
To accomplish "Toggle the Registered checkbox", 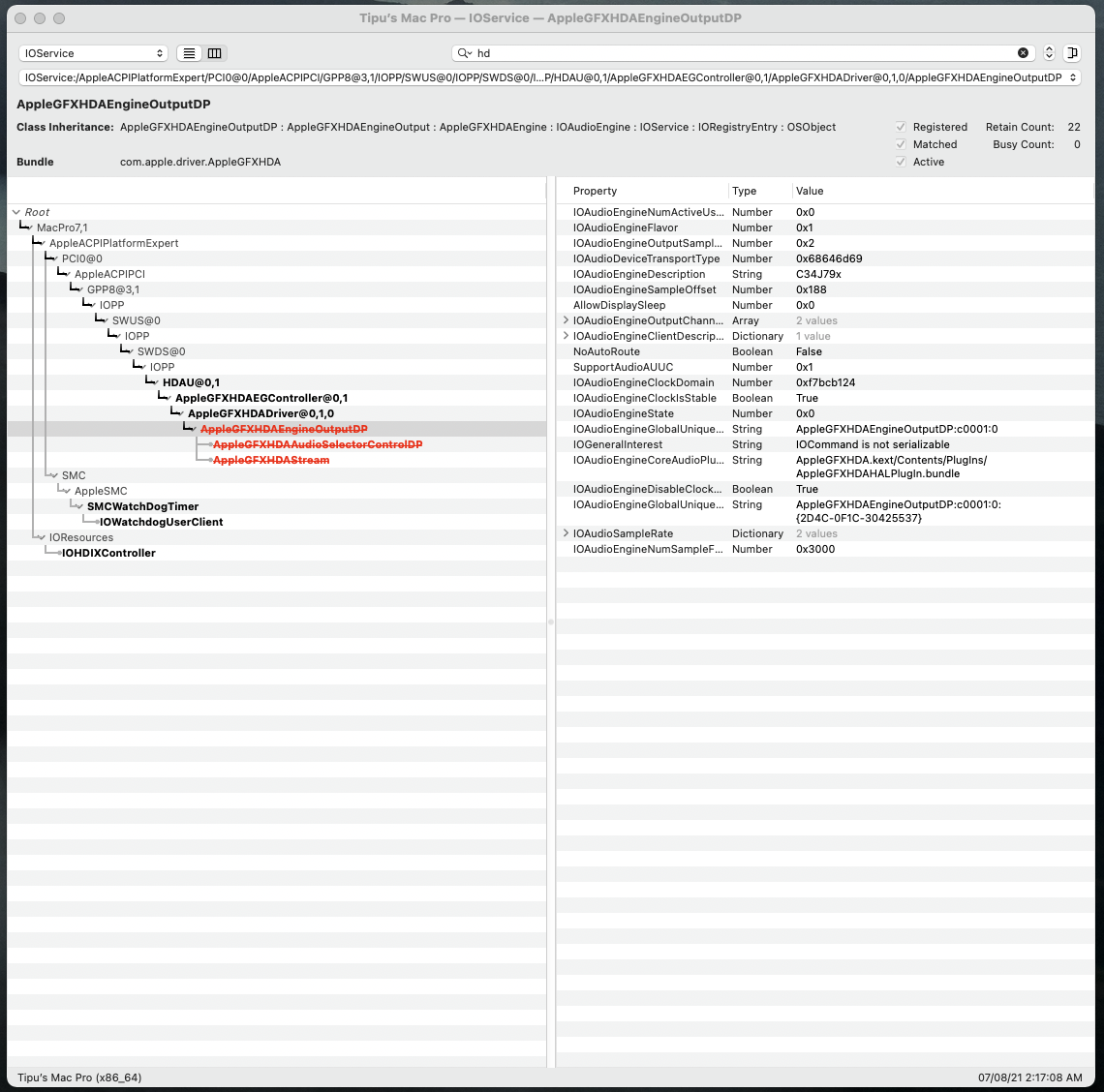I will (901, 127).
